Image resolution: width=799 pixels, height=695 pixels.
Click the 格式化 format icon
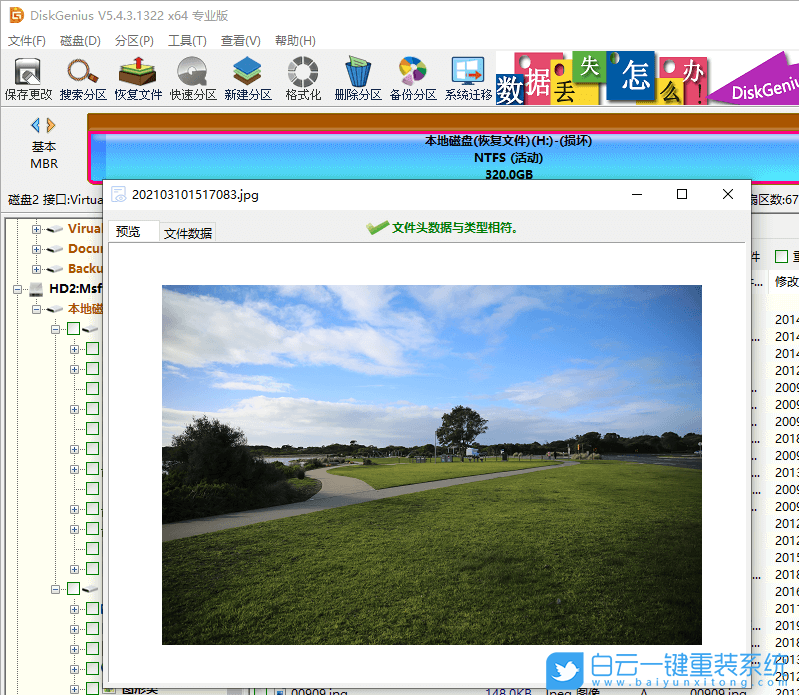303,79
